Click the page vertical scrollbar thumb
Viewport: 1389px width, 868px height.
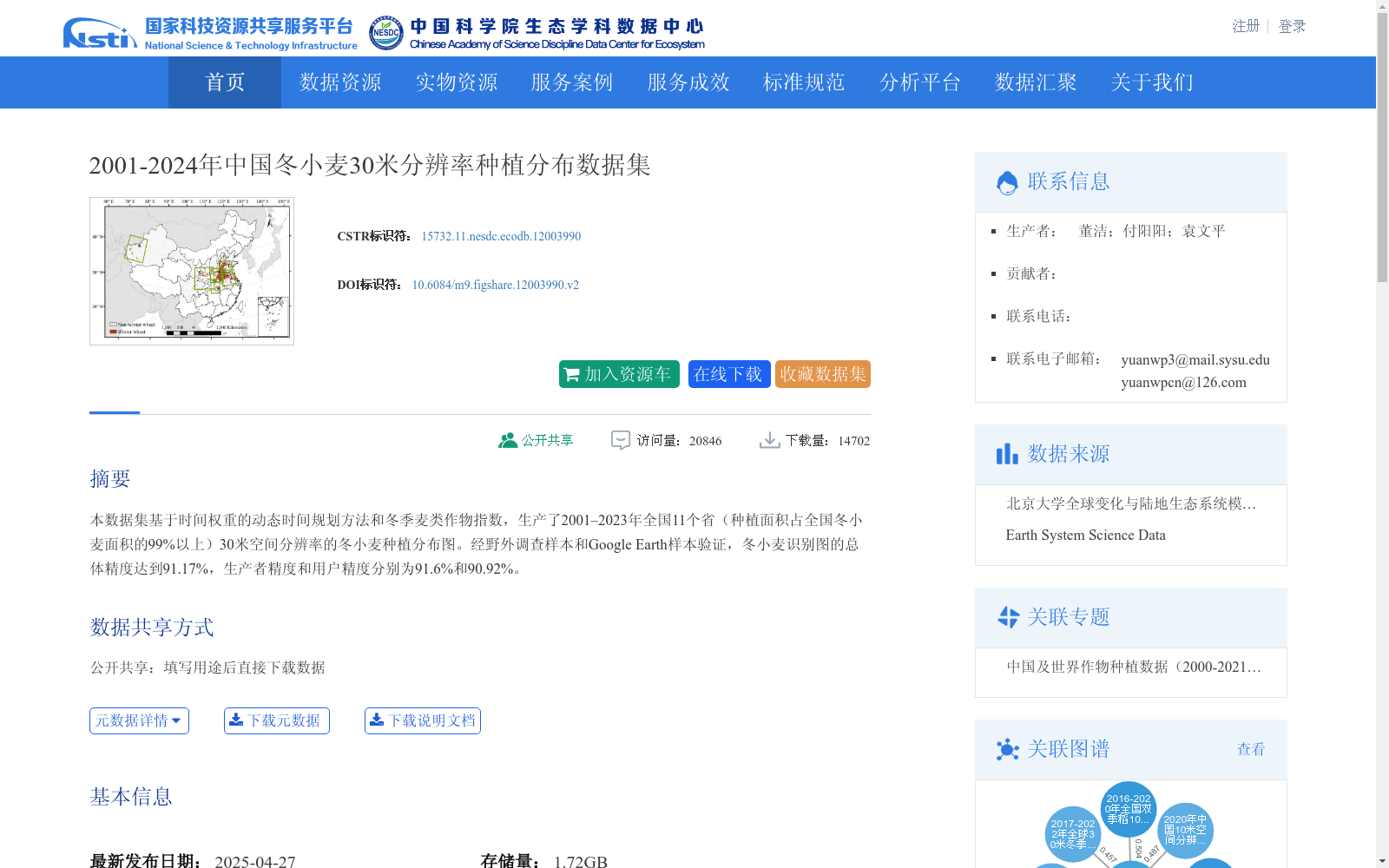click(x=1382, y=148)
